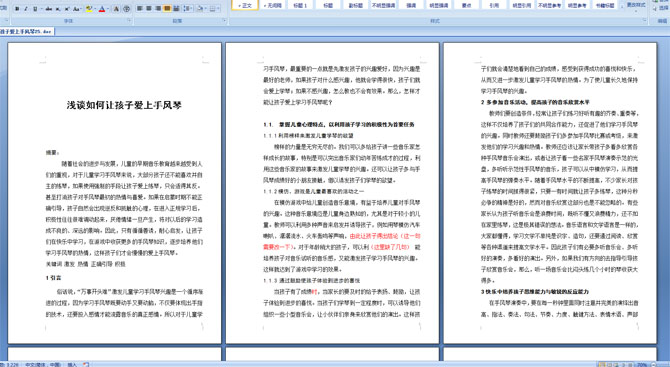Apply subscript formatting
Screen dimensions: 670x367
[x=58, y=9]
